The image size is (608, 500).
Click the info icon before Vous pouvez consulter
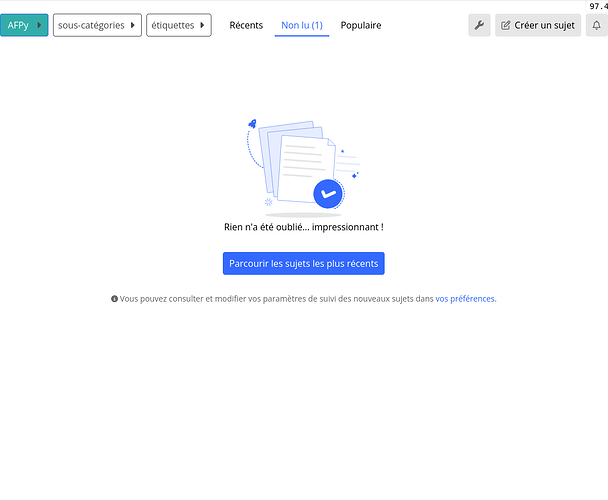(x=114, y=299)
